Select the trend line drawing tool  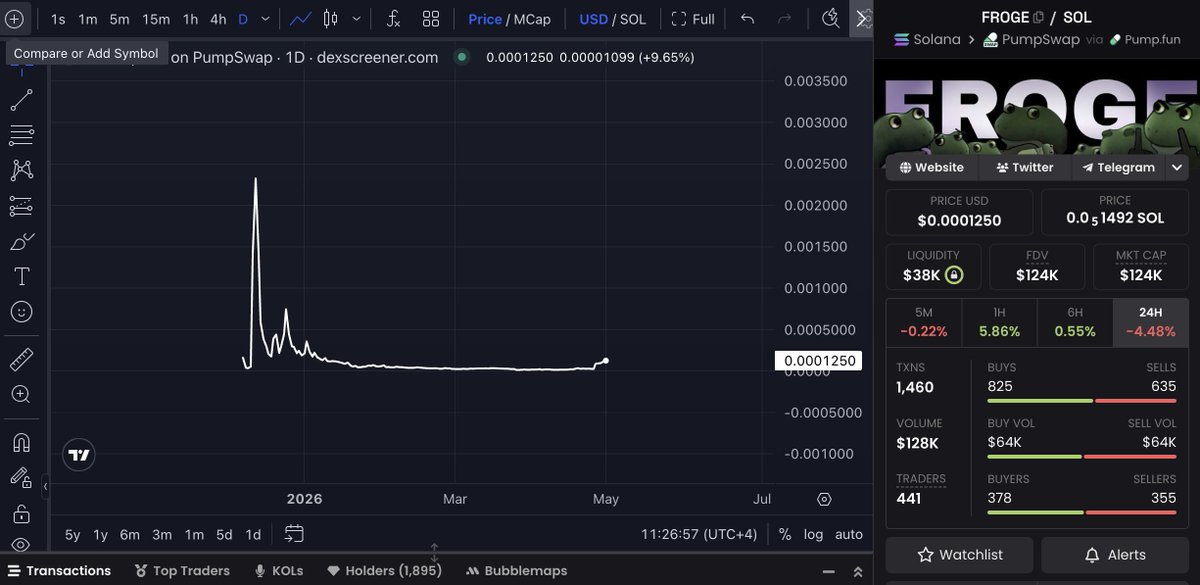click(21, 100)
